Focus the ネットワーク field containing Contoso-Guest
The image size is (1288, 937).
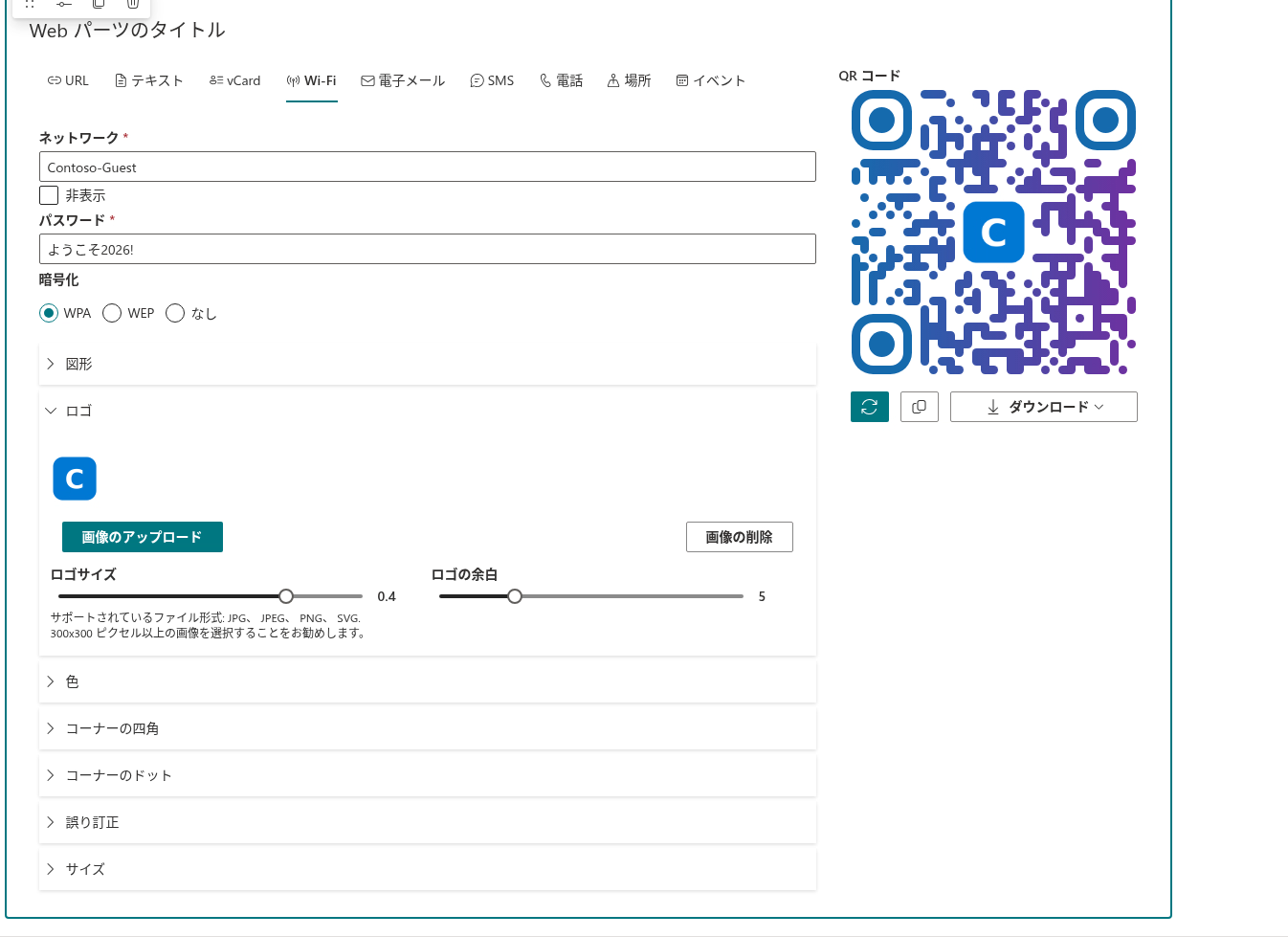point(428,167)
